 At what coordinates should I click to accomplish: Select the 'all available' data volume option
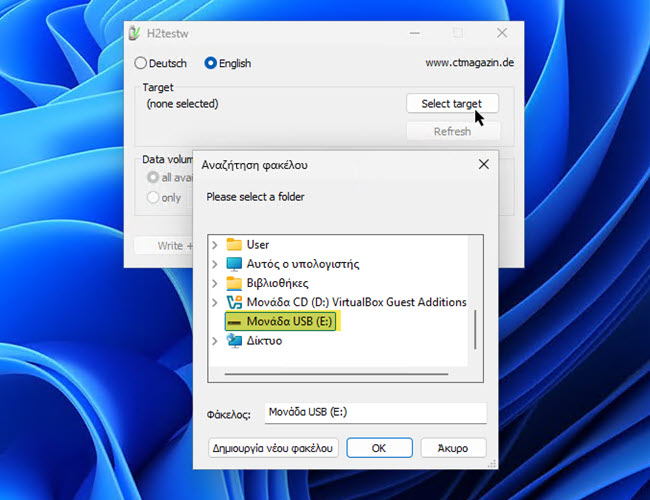tap(153, 177)
